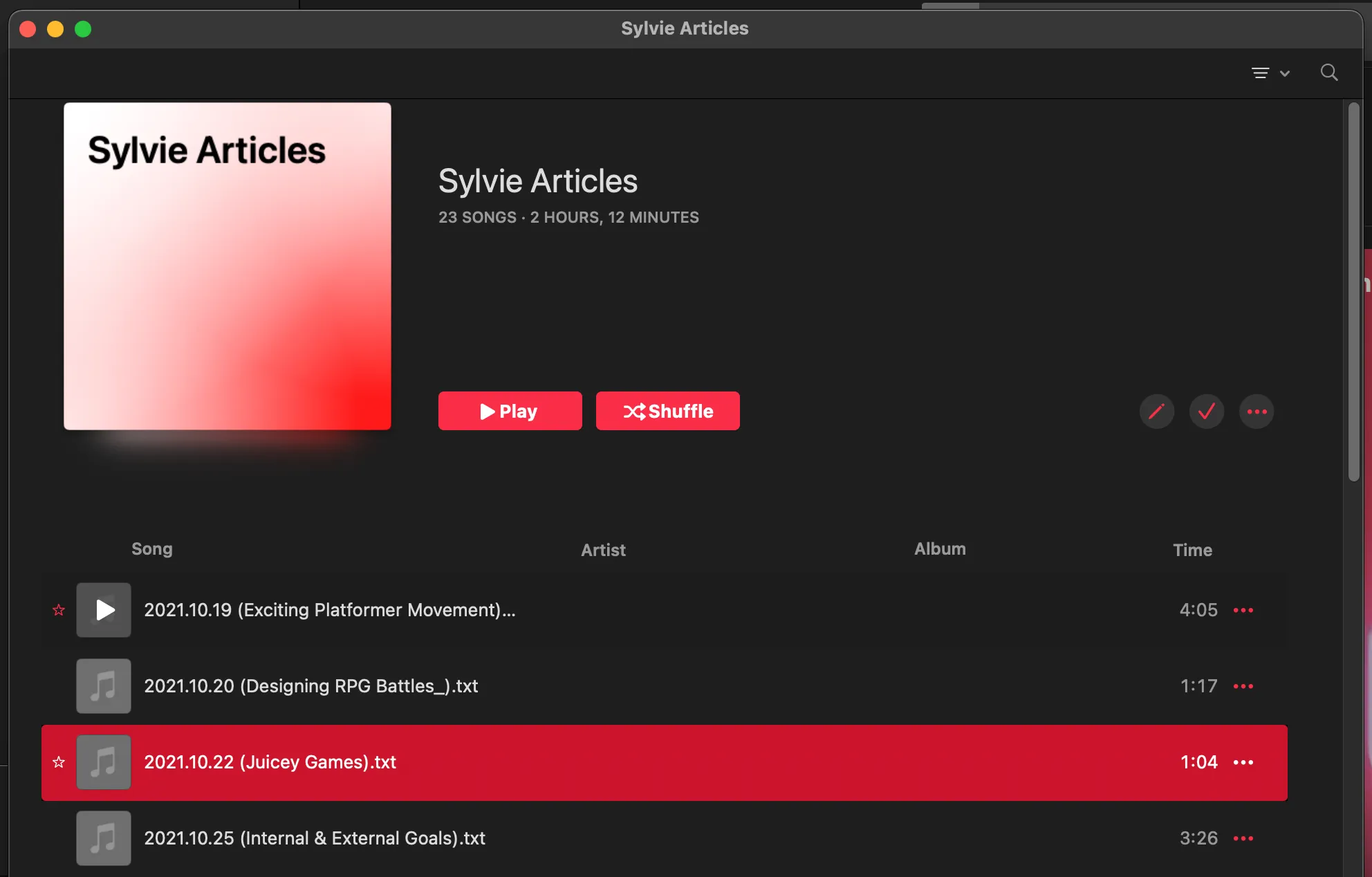The width and height of the screenshot is (1372, 877).
Task: Open more options for Exciting Platformer Movement
Action: coord(1243,610)
